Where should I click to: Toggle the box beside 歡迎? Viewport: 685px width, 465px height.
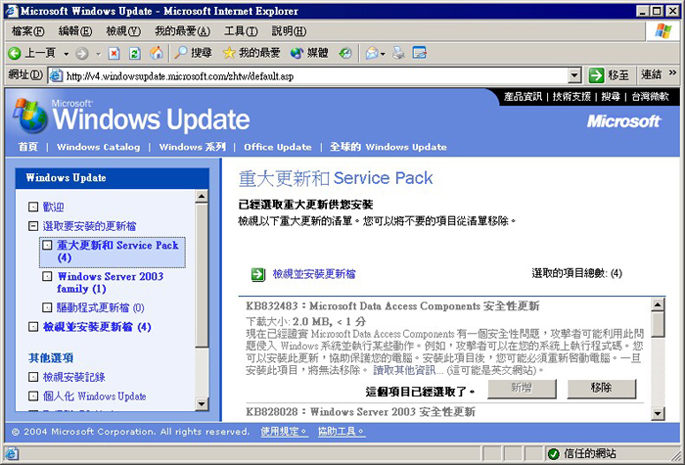pyautogui.click(x=33, y=207)
